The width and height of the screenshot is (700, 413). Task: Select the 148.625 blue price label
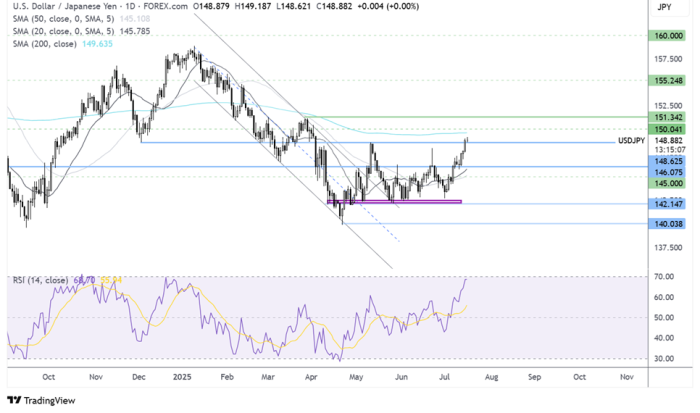[667, 160]
